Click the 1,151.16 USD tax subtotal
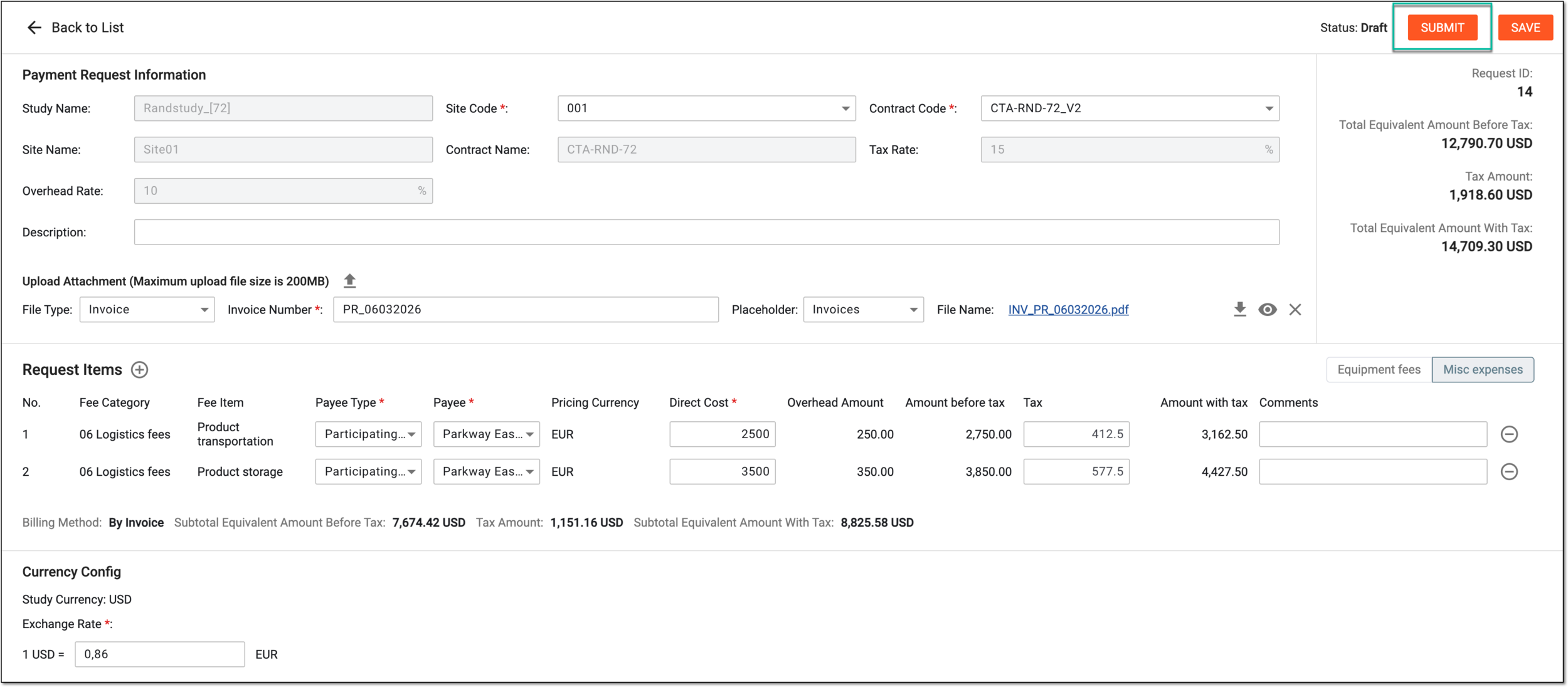This screenshot has width=1568, height=687. pos(586,523)
